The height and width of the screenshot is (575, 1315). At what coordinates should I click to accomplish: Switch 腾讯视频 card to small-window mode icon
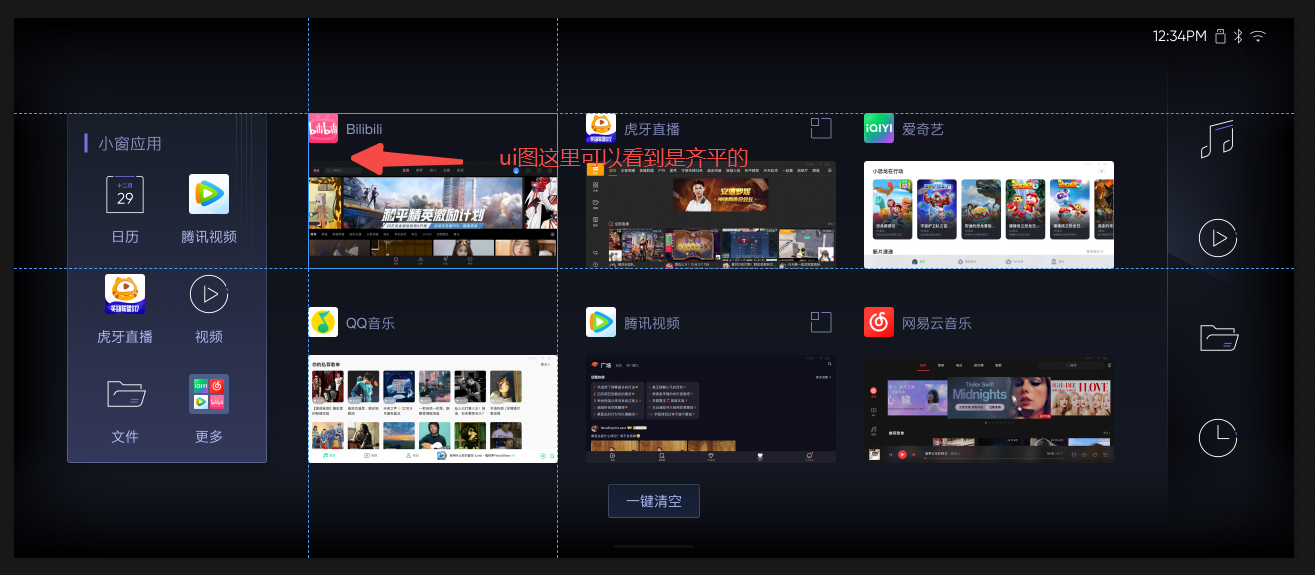821,322
